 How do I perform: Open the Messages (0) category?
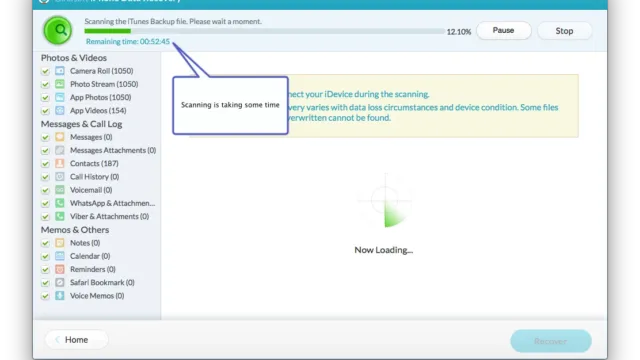[x=91, y=137]
